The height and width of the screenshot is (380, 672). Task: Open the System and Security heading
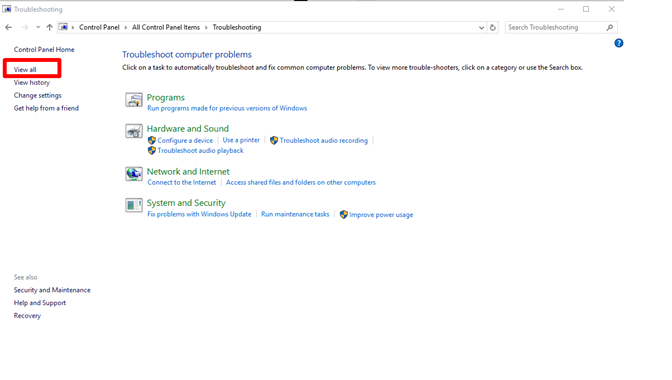186,203
